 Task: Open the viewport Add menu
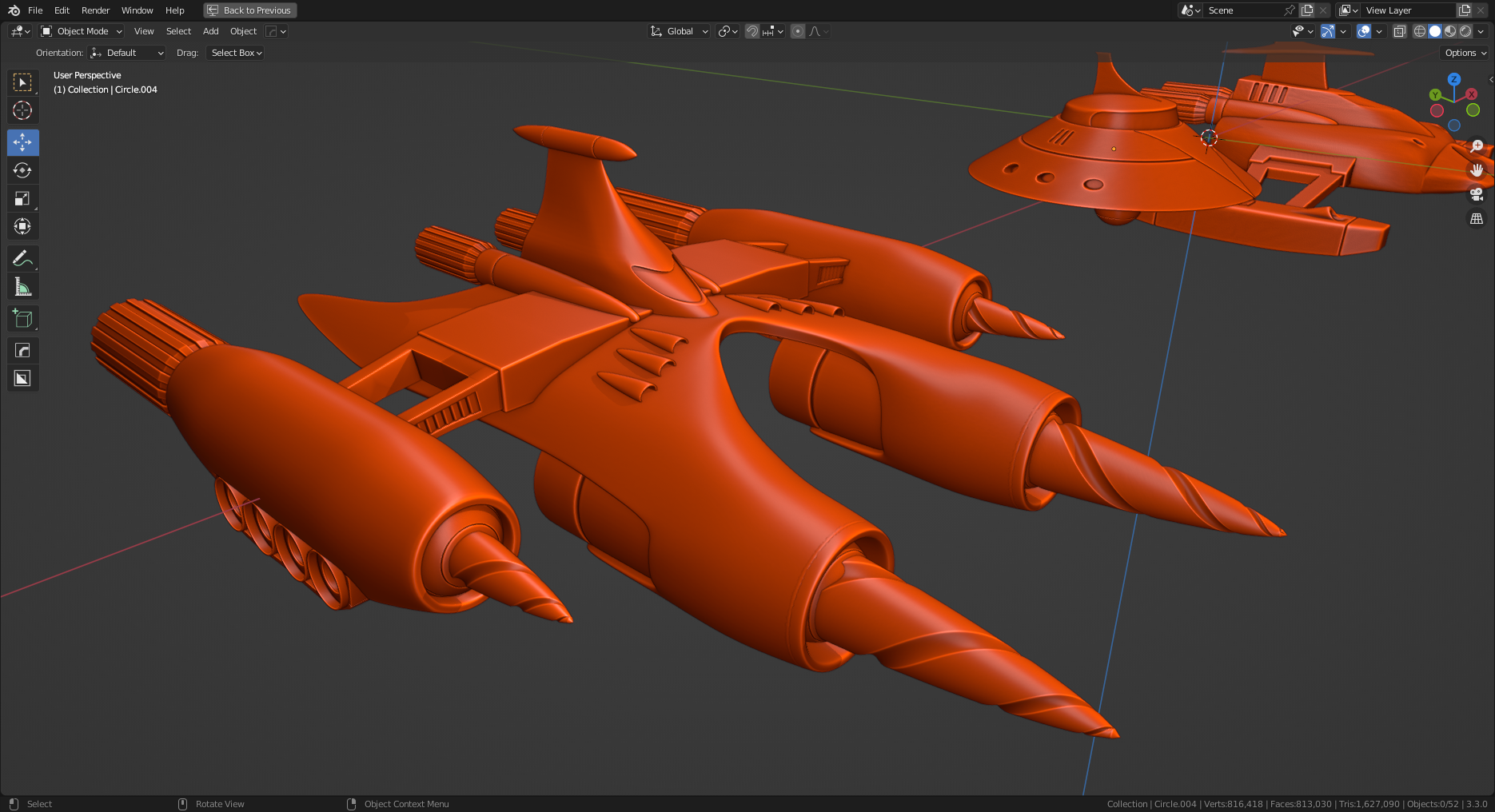[211, 31]
